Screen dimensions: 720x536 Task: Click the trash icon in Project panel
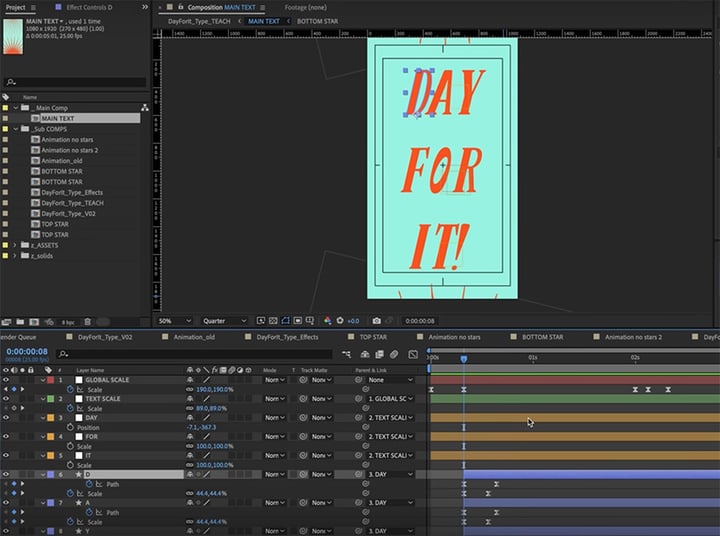(x=87, y=322)
